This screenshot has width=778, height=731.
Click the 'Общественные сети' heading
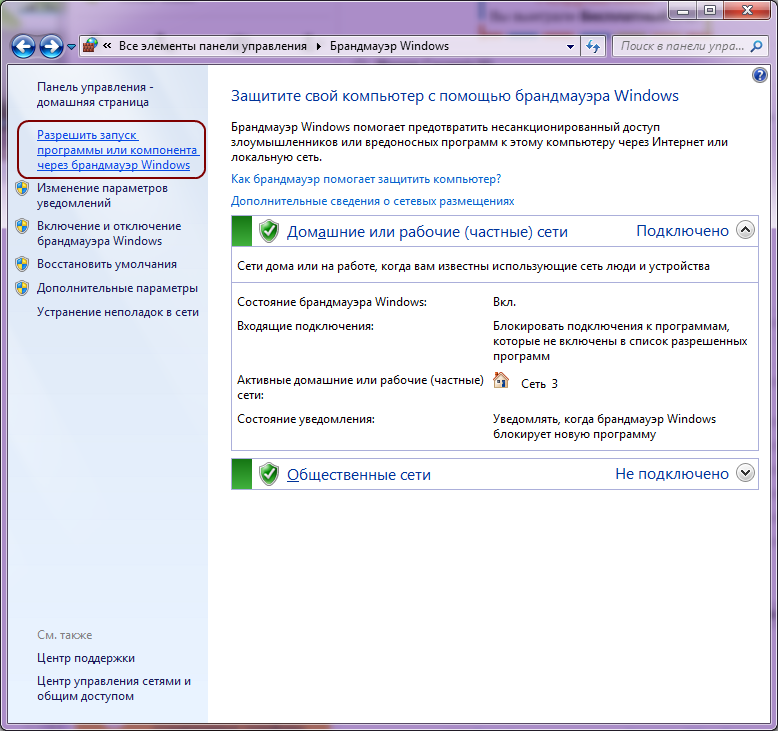359,475
